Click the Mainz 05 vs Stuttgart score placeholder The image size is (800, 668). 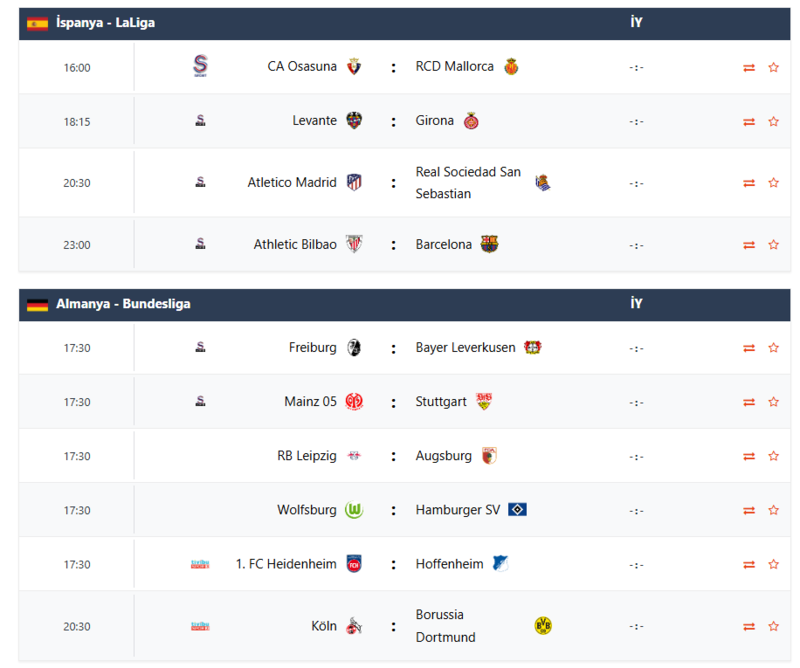click(x=636, y=403)
